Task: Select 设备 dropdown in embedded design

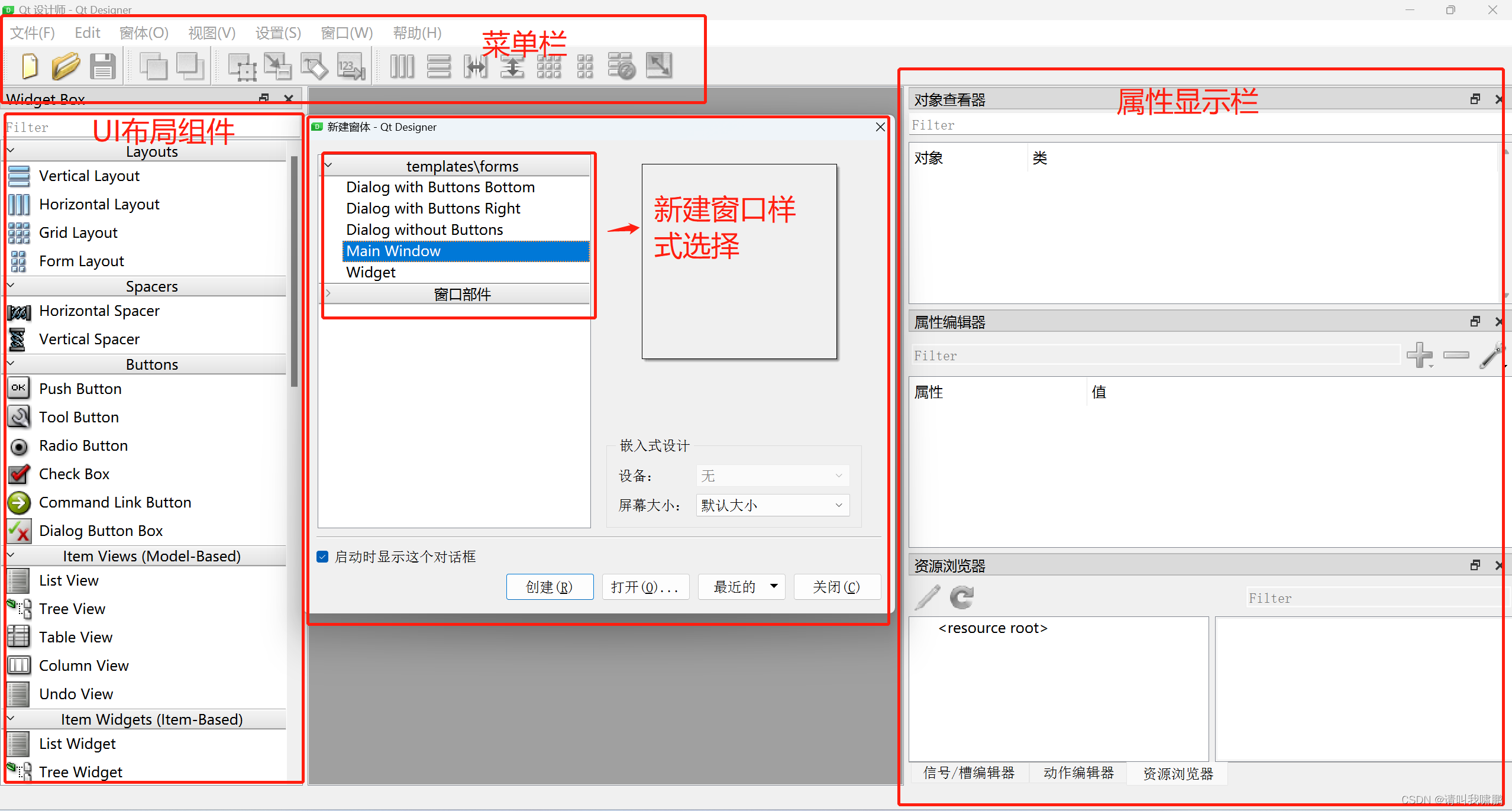Action: [x=769, y=476]
